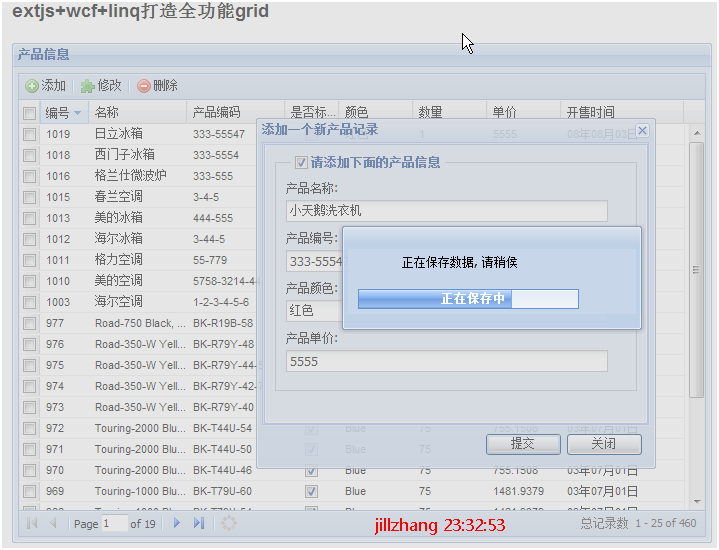
Task: Click the 开售时间 column header
Action: coord(590,113)
